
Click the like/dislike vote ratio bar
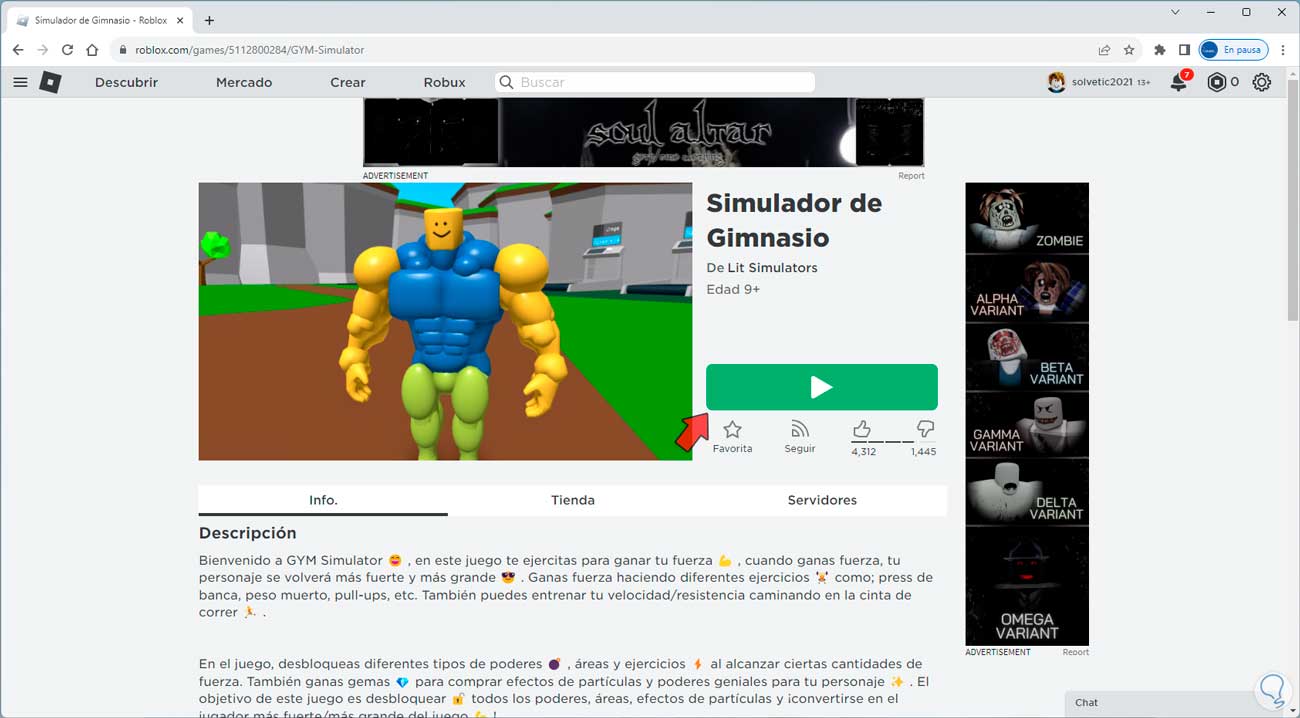pyautogui.click(x=894, y=441)
